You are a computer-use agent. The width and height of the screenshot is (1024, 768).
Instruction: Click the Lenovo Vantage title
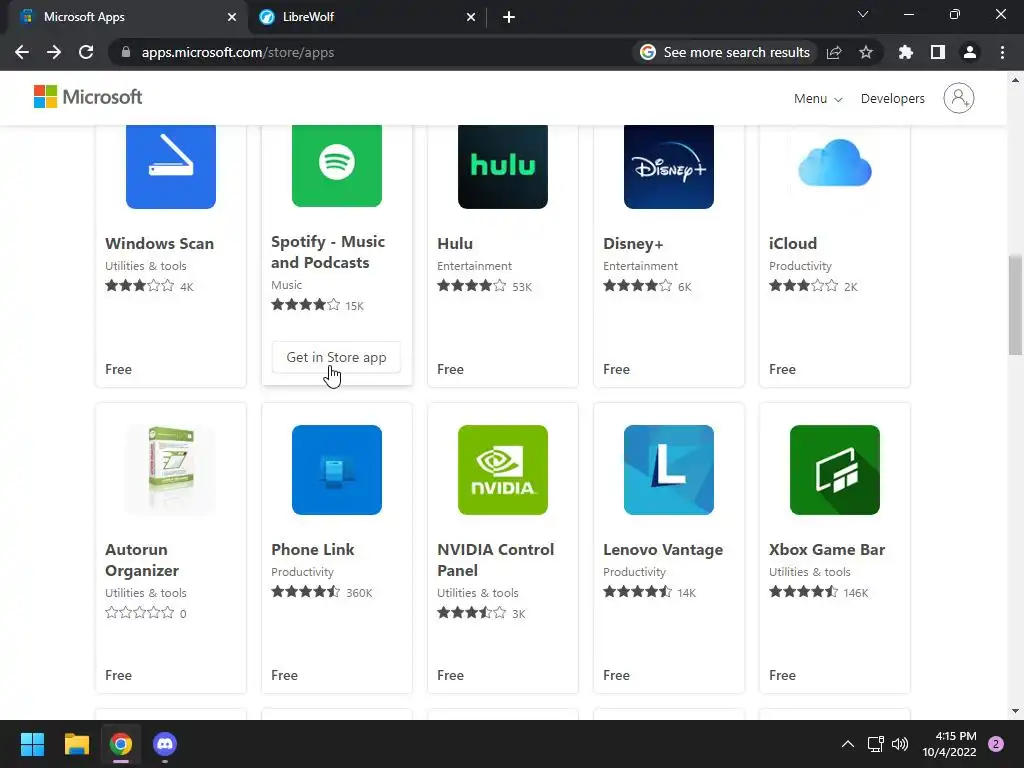[x=663, y=549]
